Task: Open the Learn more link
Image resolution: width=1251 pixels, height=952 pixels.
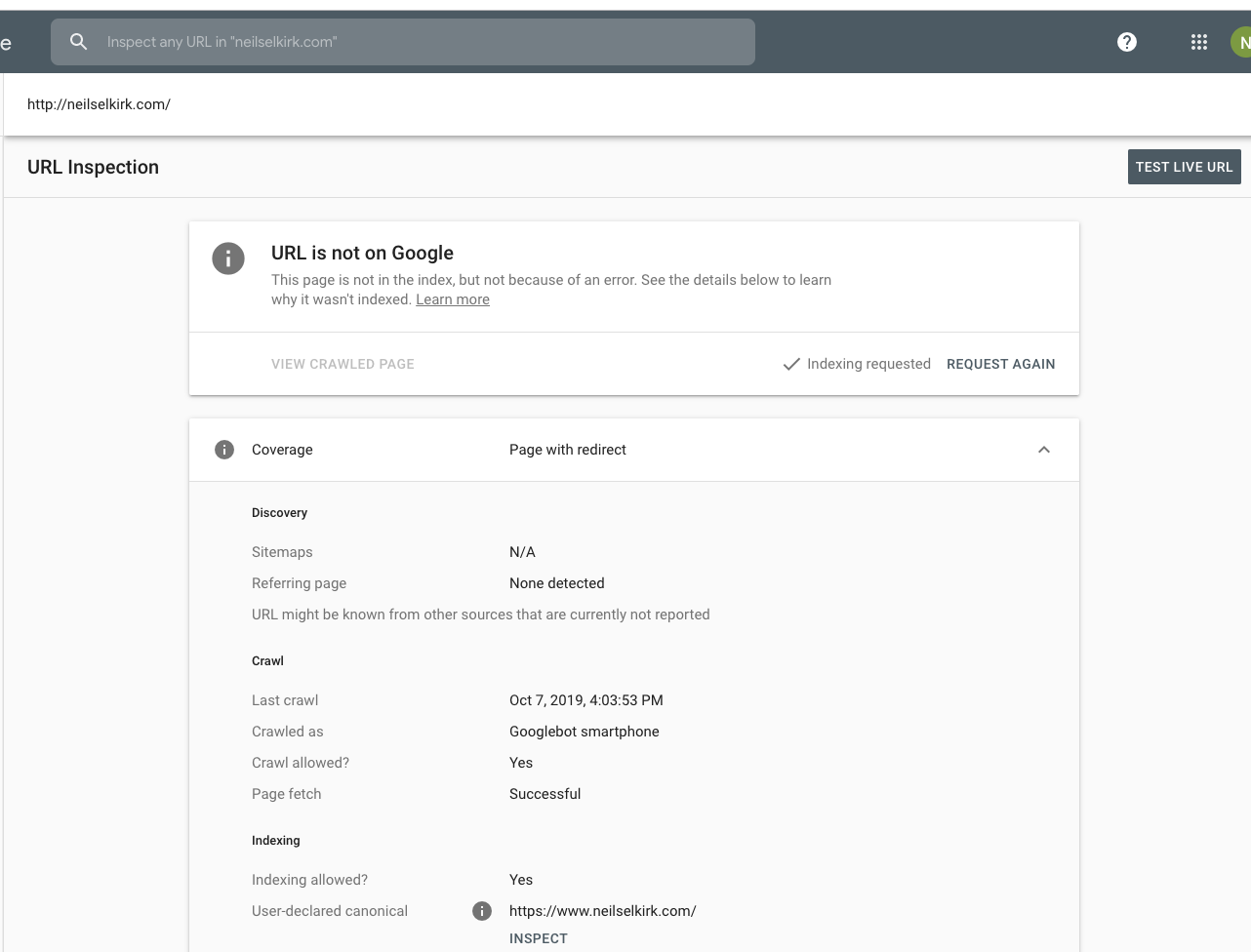Action: click(453, 299)
